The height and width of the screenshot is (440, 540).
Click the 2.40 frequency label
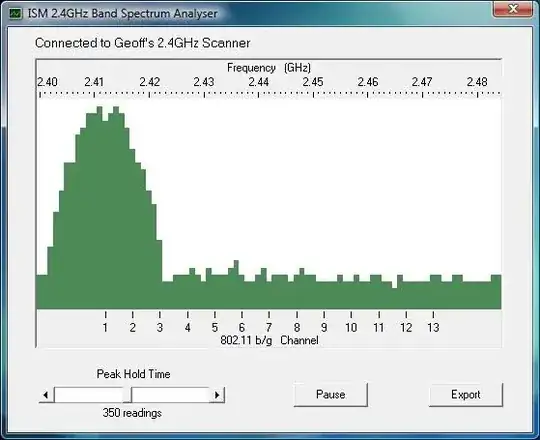pyautogui.click(x=47, y=82)
